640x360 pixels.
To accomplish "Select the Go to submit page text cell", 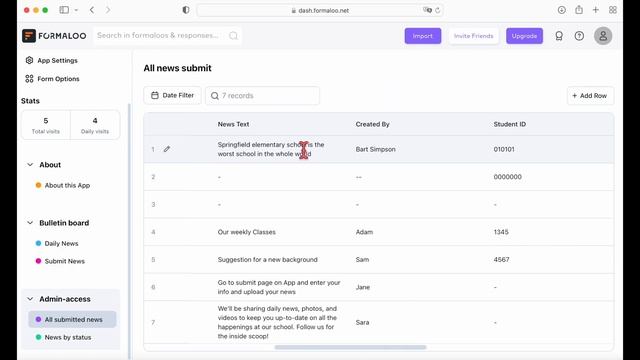I will (279, 287).
